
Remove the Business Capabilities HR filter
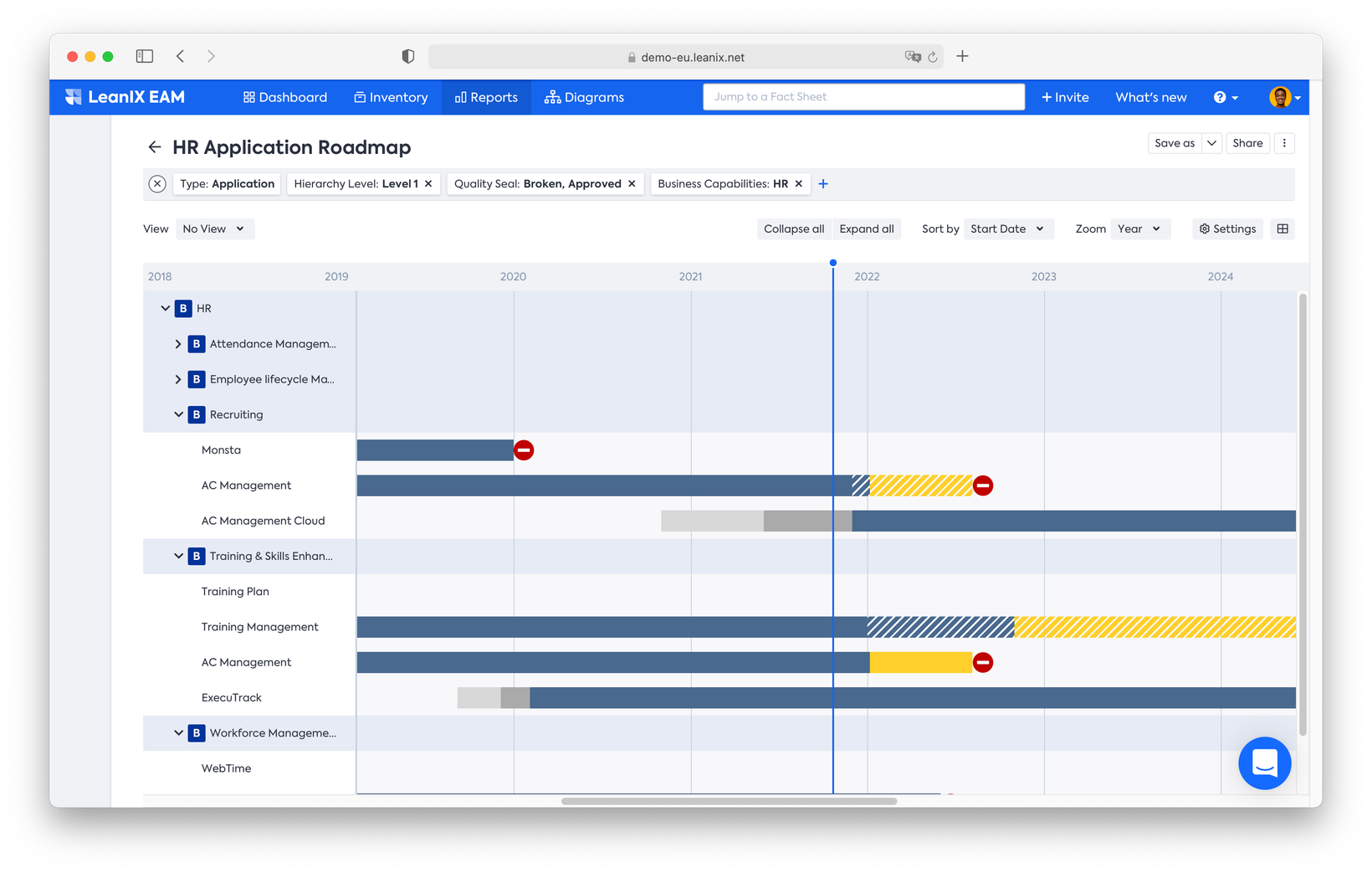799,184
